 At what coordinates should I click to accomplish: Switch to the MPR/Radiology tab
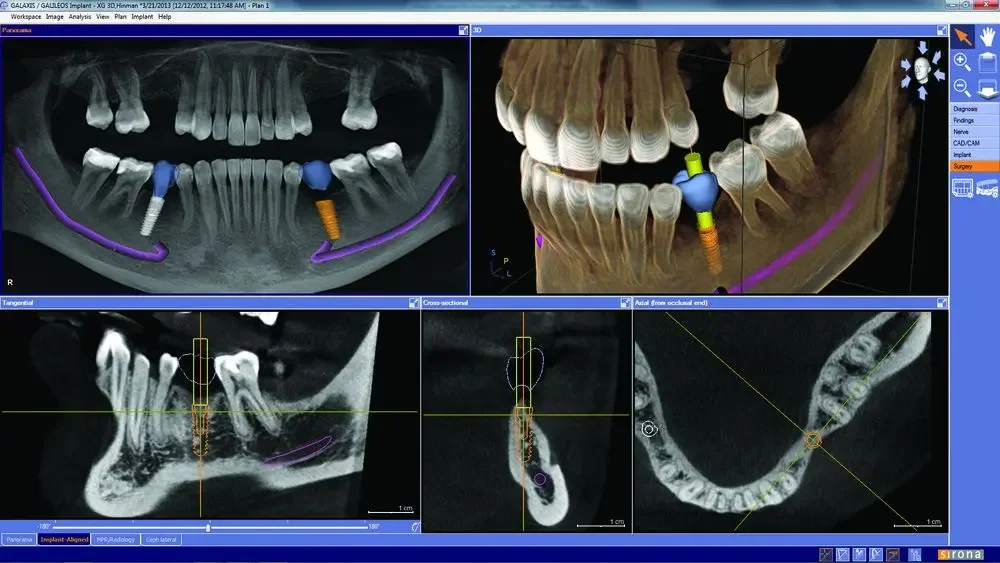coord(115,539)
